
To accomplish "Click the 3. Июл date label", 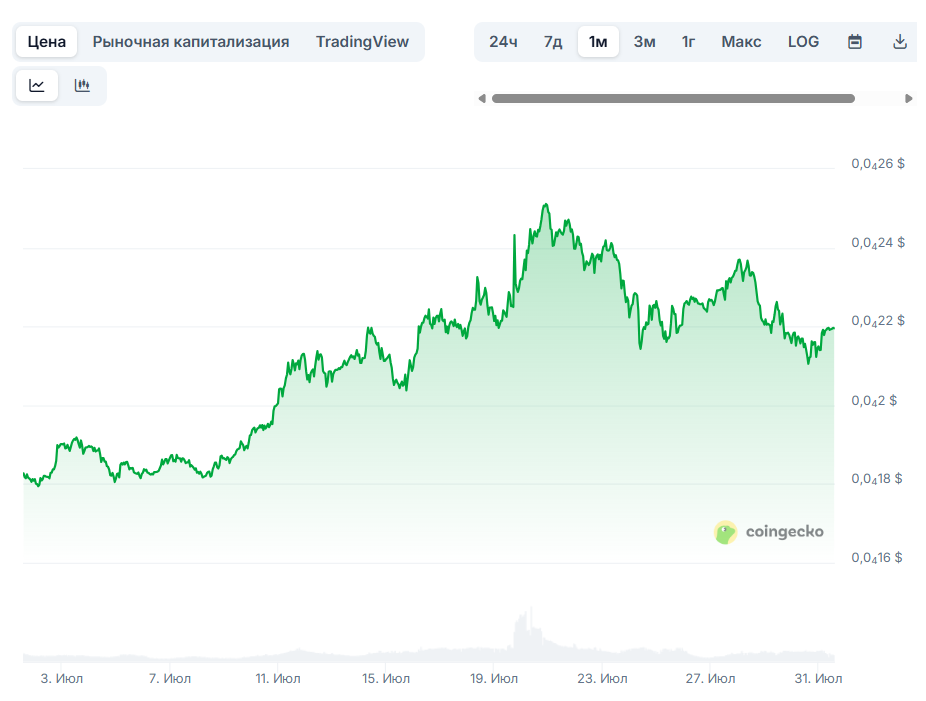I will (61, 679).
